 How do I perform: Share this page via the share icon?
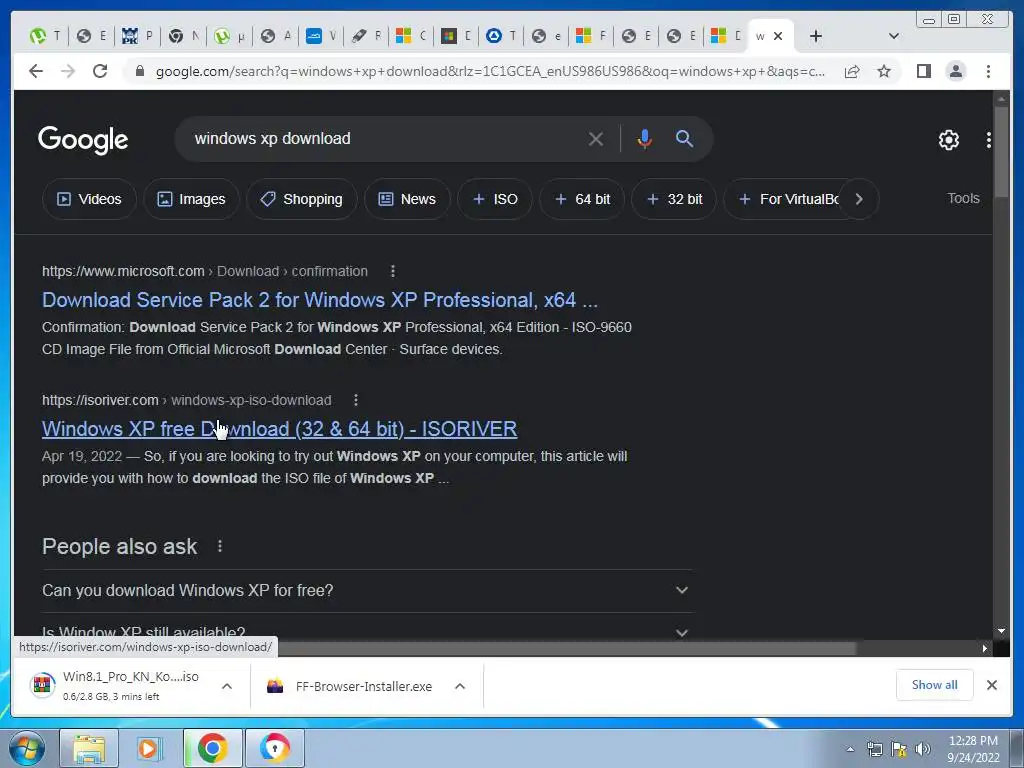852,71
